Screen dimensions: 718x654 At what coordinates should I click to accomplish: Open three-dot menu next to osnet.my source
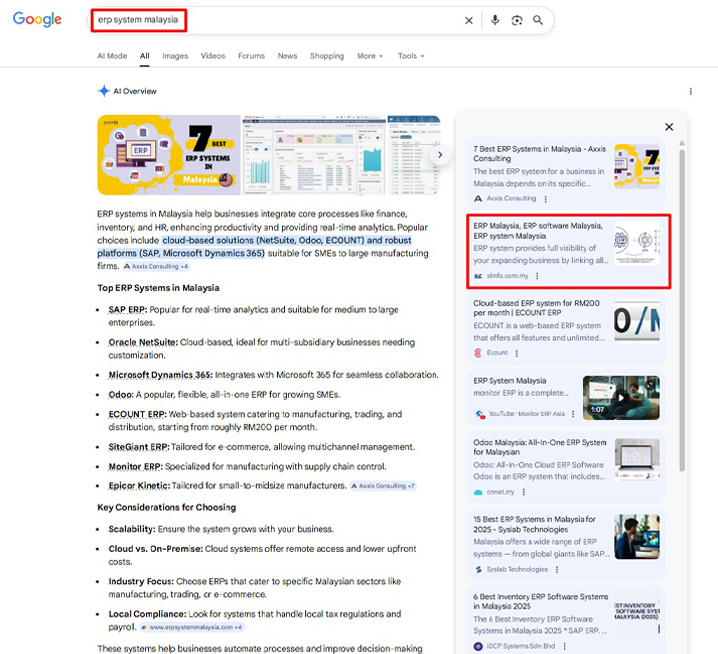point(523,492)
